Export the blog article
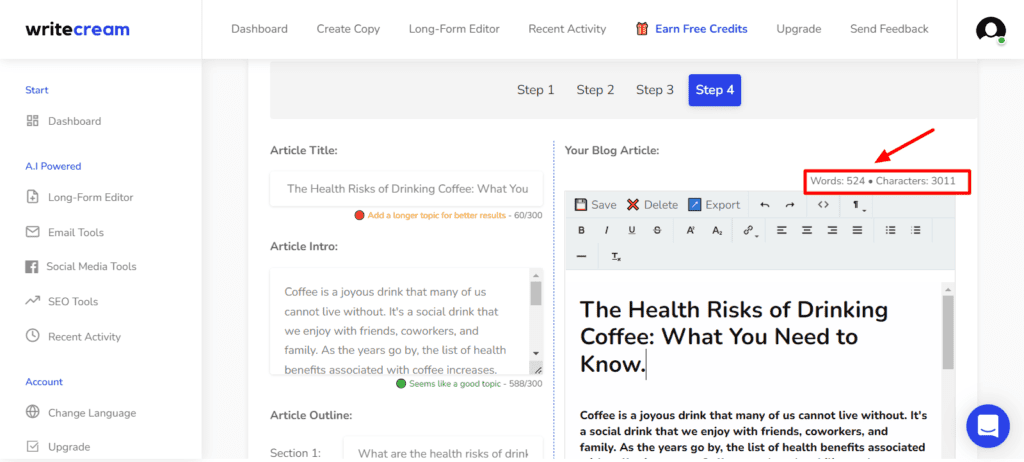The height and width of the screenshot is (462, 1024). pos(714,205)
